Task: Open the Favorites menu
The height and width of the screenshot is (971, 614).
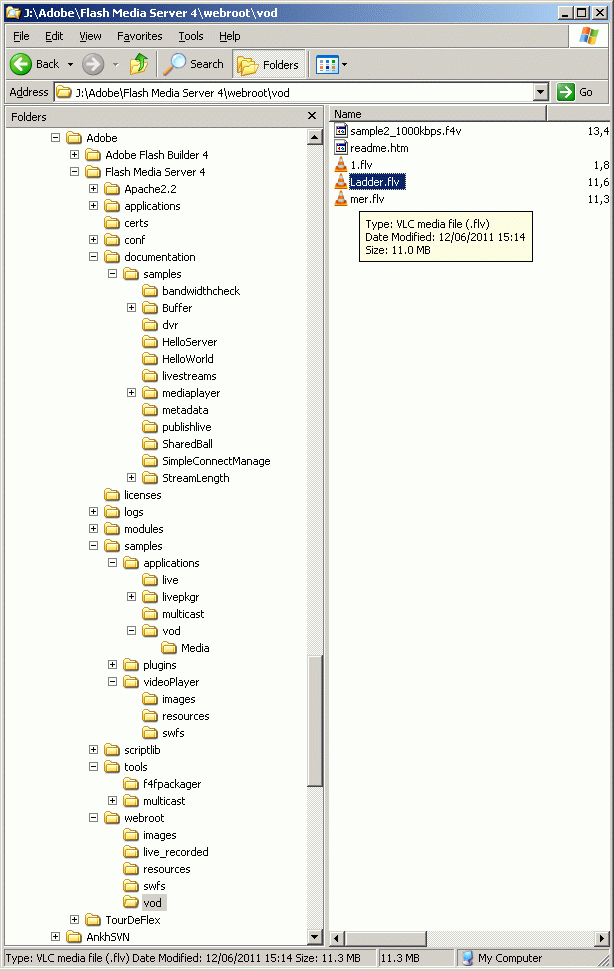Action: tap(139, 36)
